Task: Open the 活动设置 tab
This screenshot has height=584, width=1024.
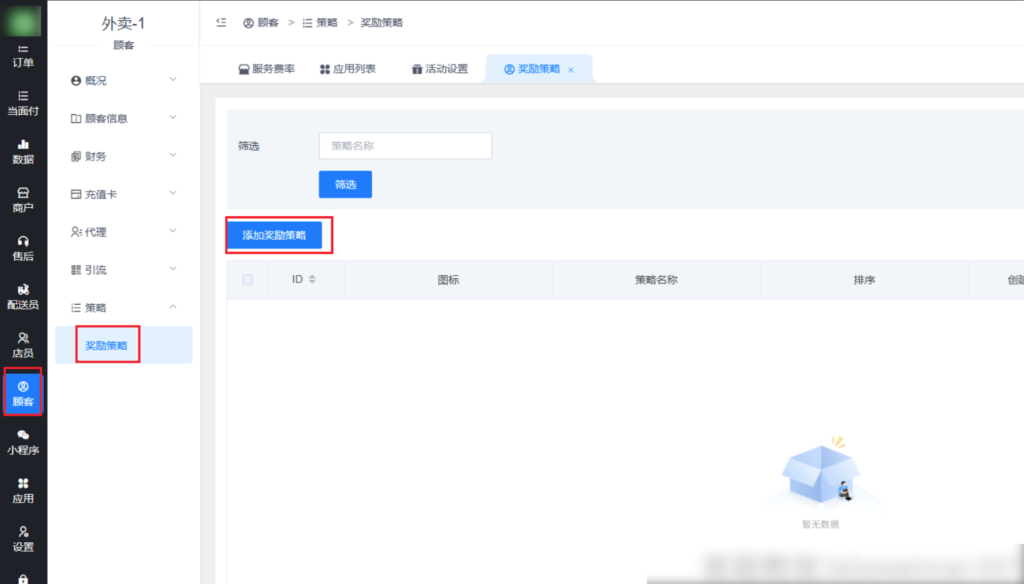Action: coord(441,68)
